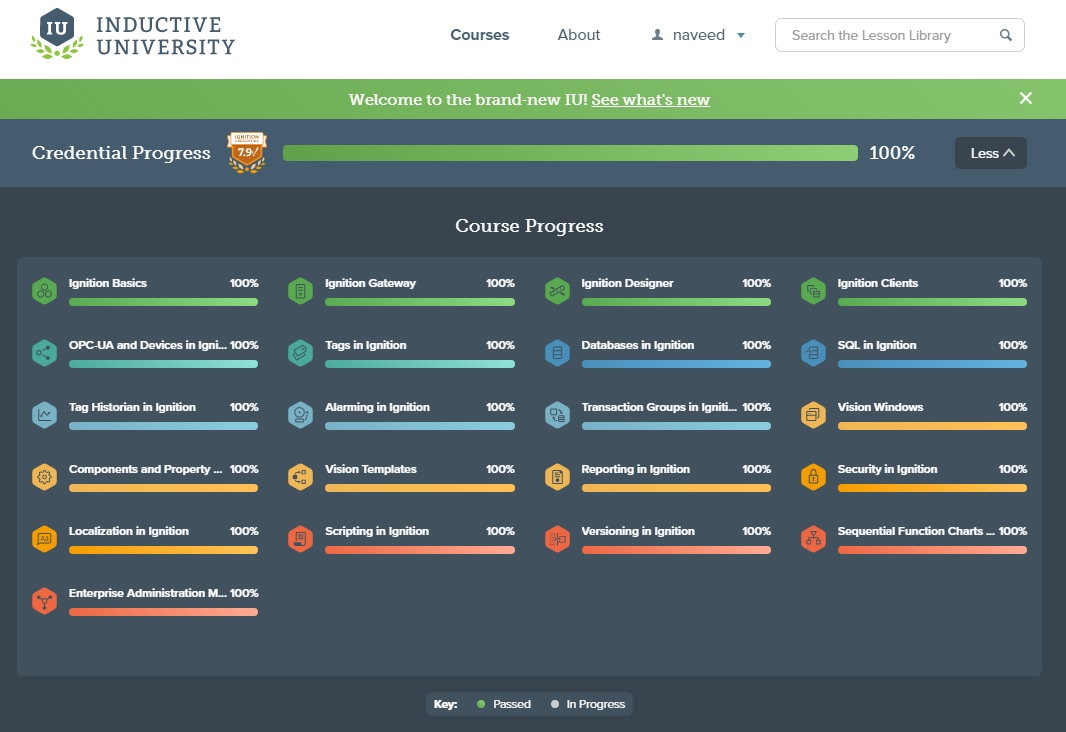Click the Ignition Basics hexagon icon
Viewport: 1066px width, 732px height.
(44, 291)
